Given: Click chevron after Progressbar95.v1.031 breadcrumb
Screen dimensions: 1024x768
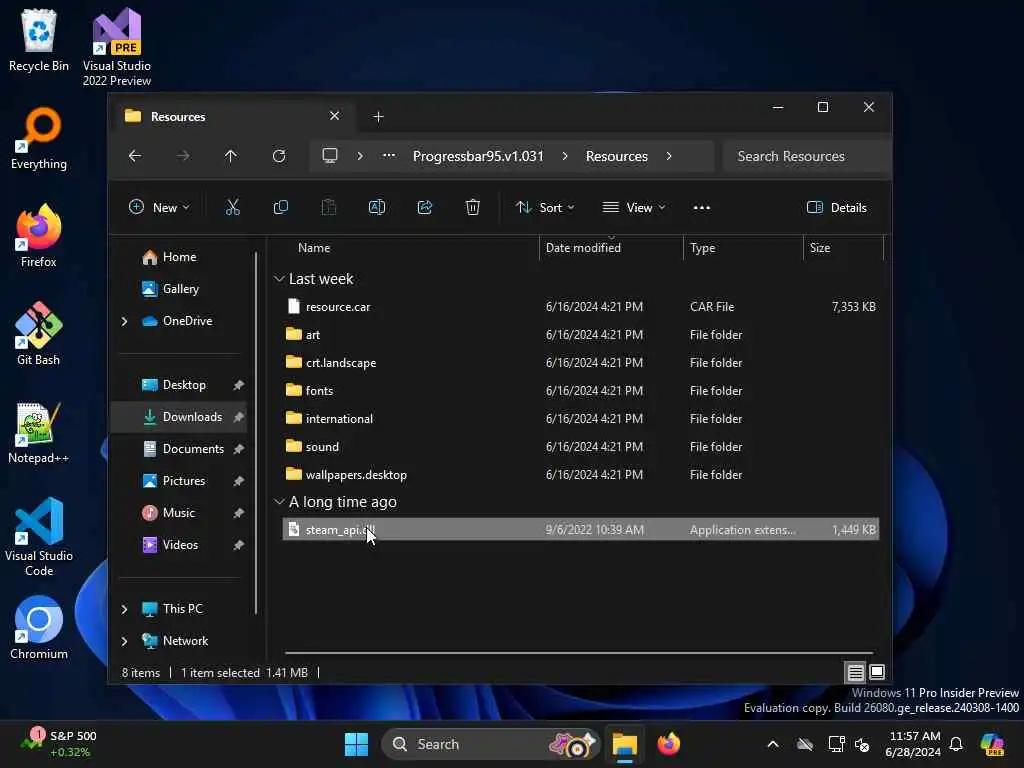Looking at the screenshot, I should tap(565, 156).
